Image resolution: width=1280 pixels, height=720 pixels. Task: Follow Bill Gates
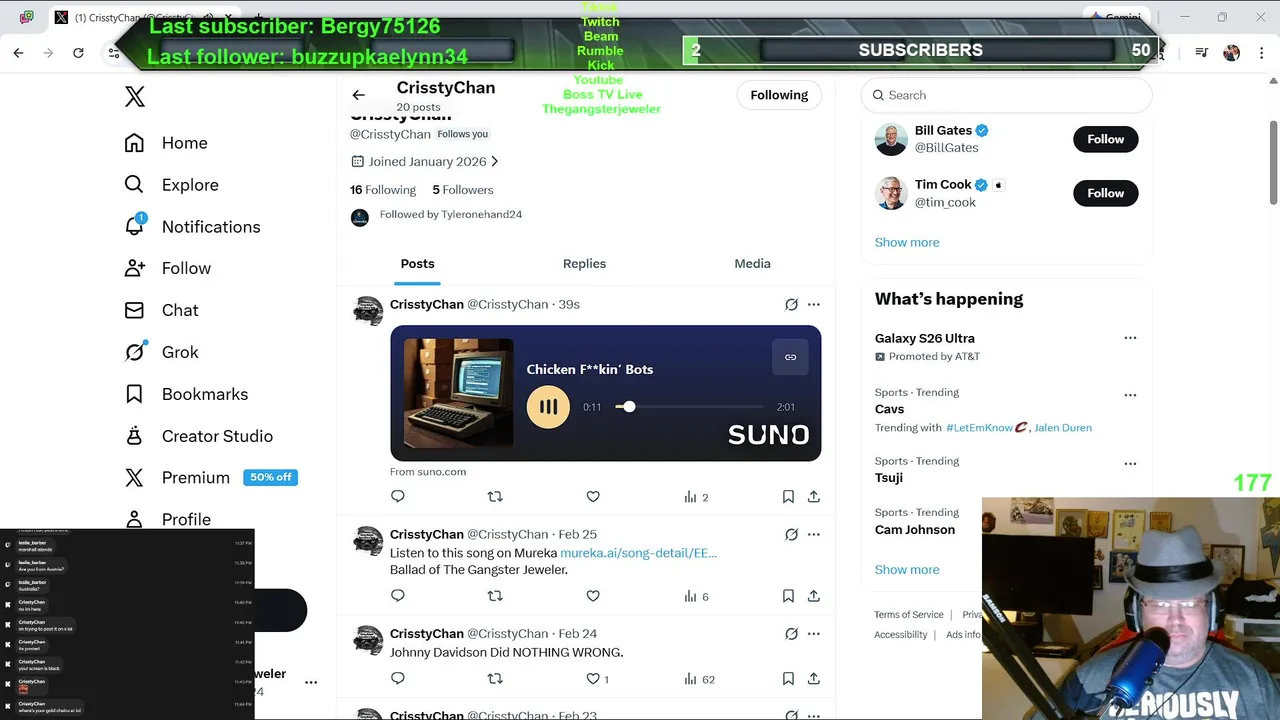(1105, 139)
